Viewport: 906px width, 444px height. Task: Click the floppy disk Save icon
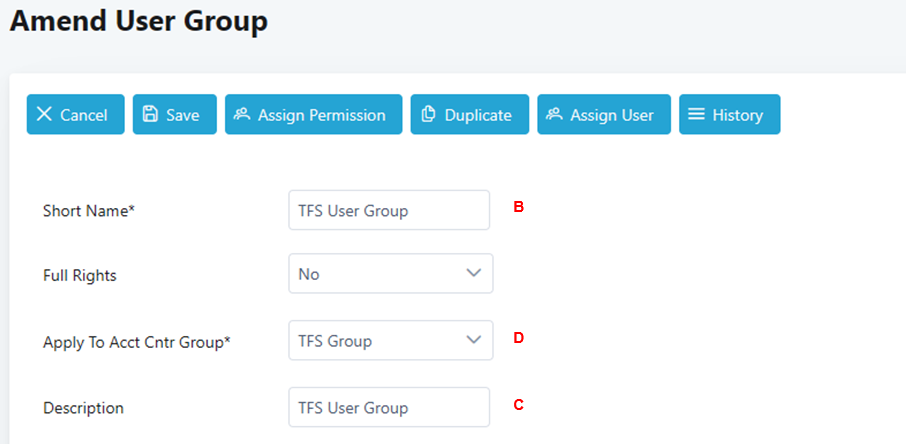point(150,114)
